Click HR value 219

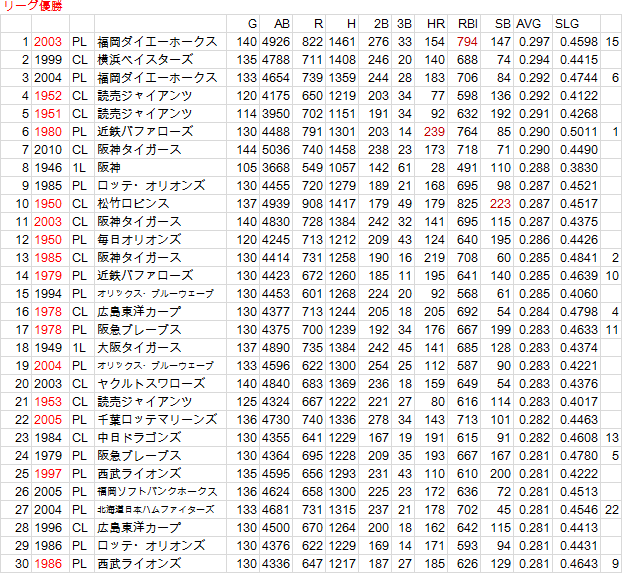[x=434, y=258]
